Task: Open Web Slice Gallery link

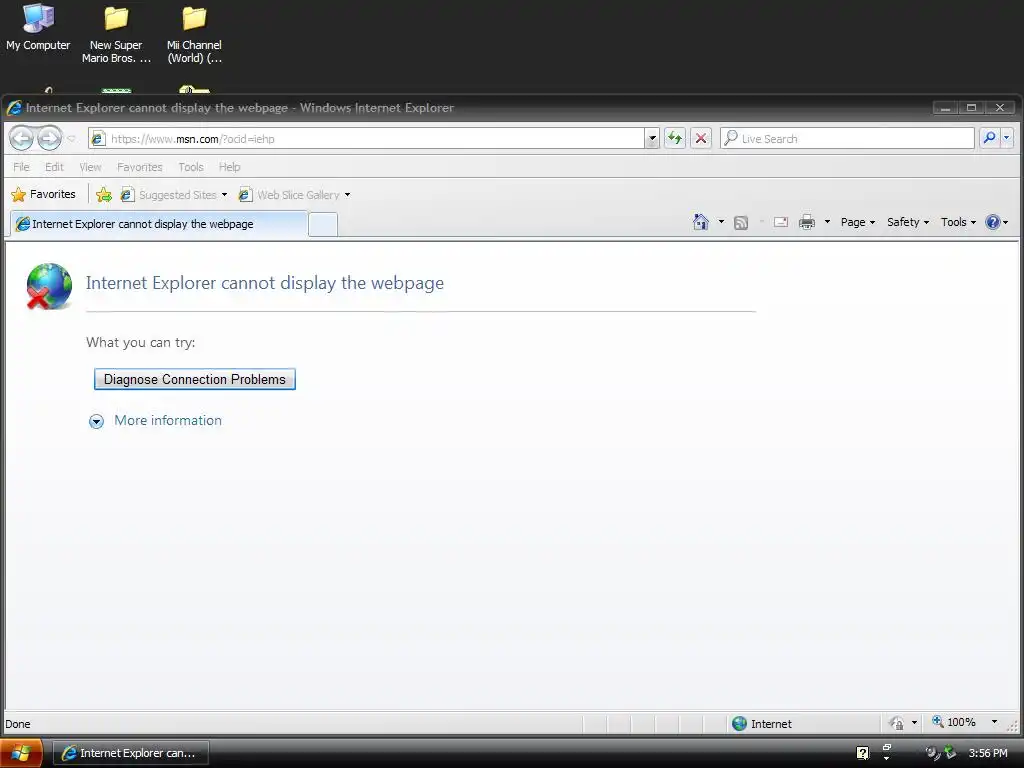Action: [290, 195]
